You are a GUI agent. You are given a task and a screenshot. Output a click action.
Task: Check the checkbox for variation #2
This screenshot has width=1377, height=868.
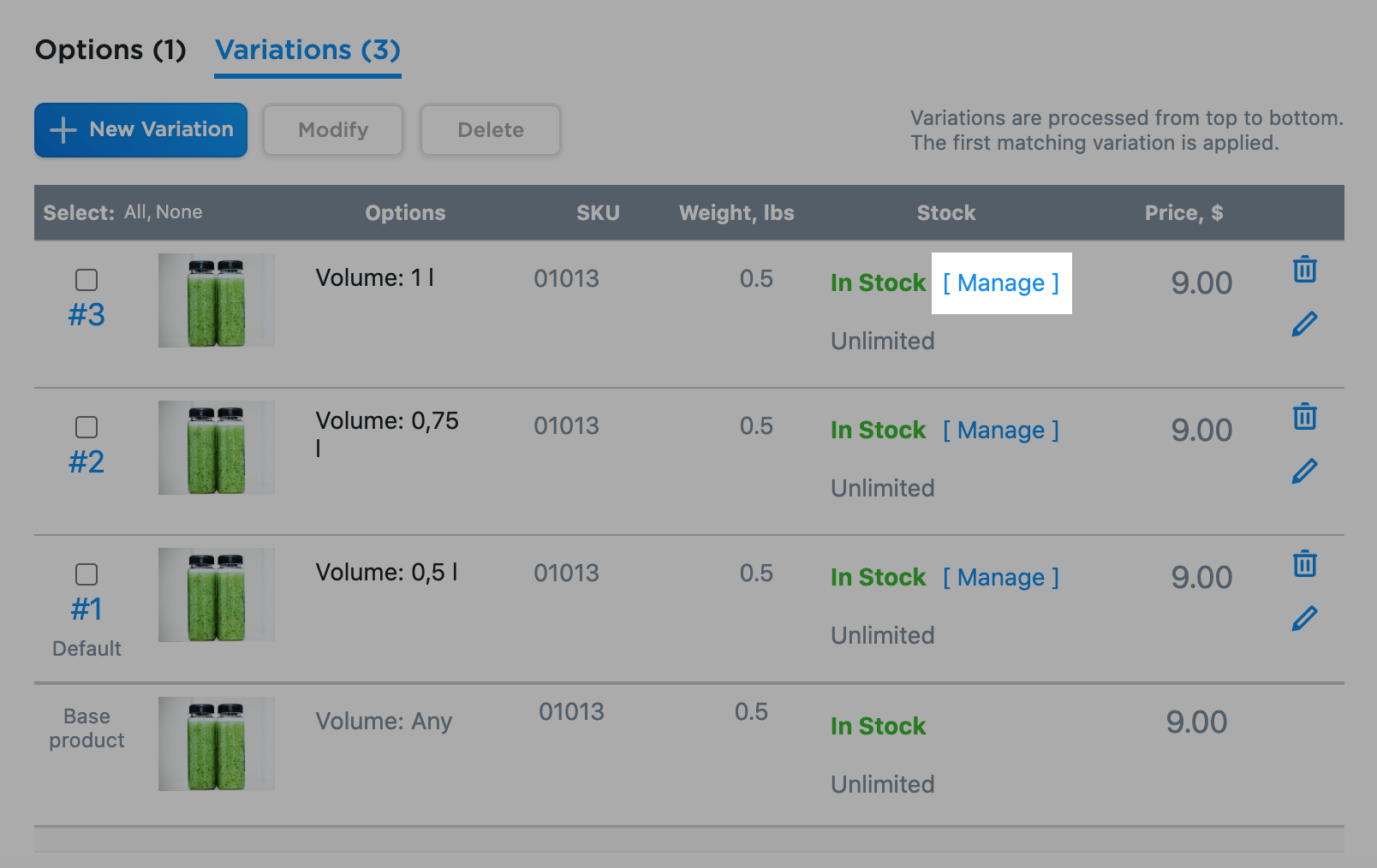click(x=86, y=426)
